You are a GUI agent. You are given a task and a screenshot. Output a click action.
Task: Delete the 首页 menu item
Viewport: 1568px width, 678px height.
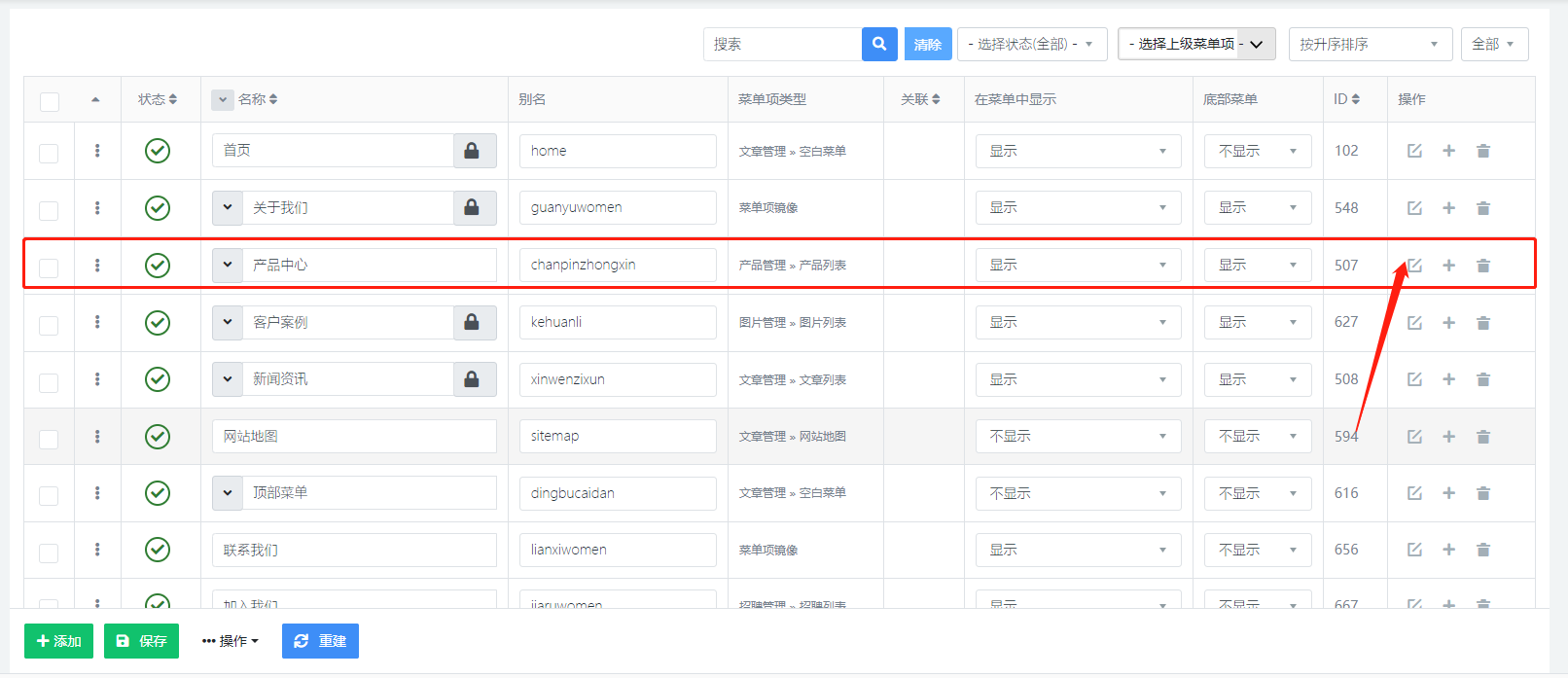click(x=1482, y=151)
